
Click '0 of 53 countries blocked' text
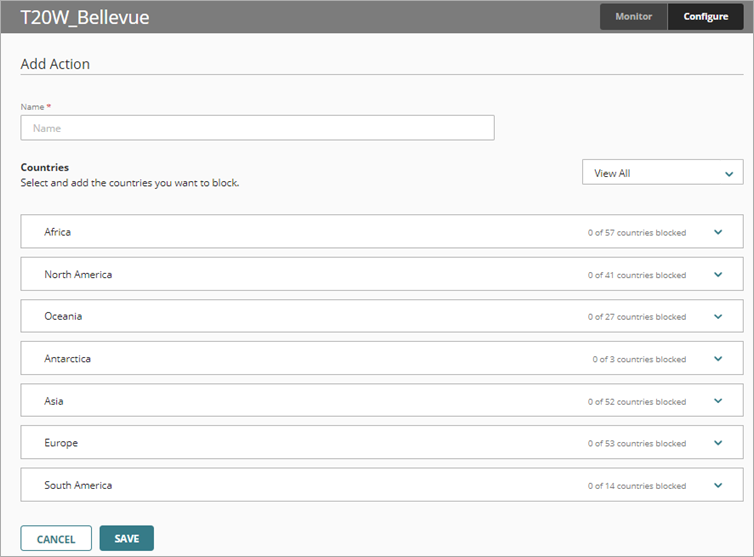637,443
